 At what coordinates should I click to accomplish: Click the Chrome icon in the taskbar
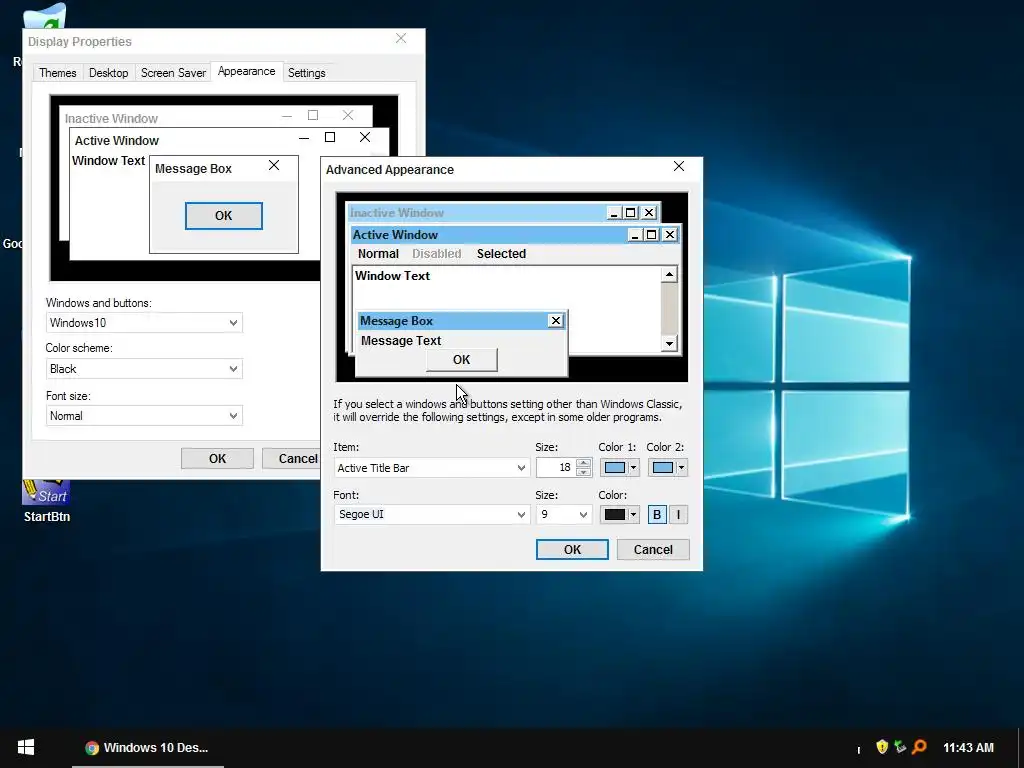coord(92,748)
